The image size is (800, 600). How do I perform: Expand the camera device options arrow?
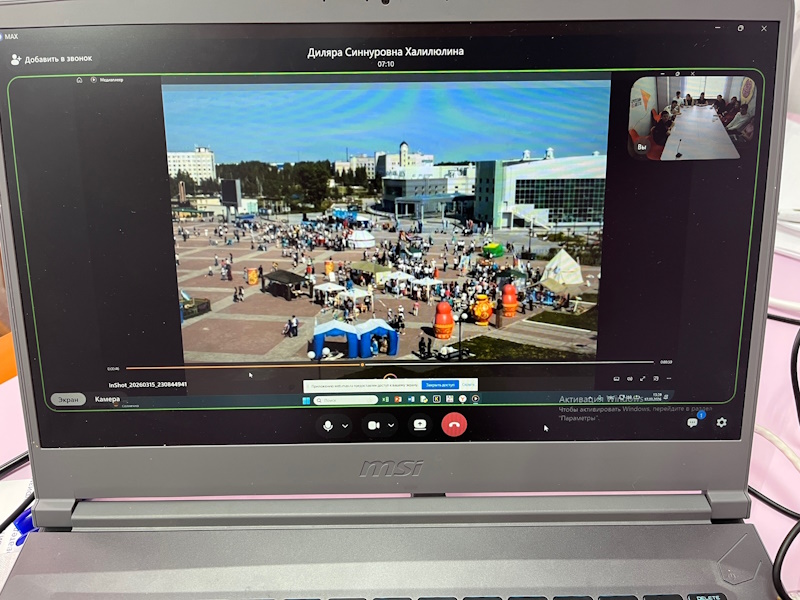(x=392, y=426)
